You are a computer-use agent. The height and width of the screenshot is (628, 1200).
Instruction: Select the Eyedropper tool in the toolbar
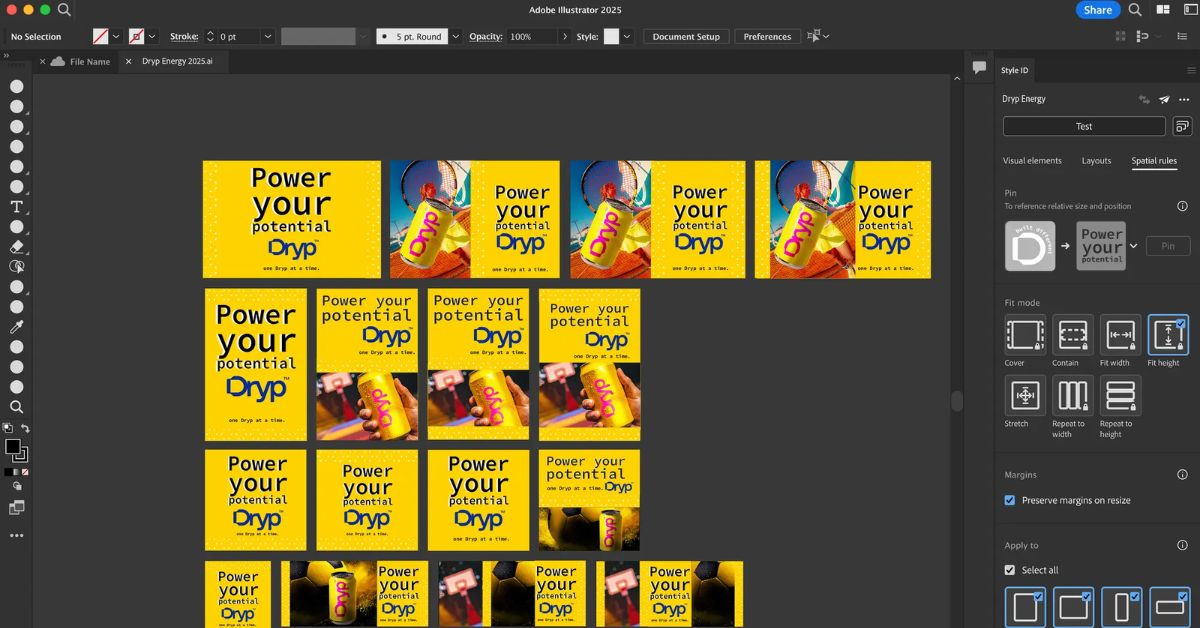point(16,327)
